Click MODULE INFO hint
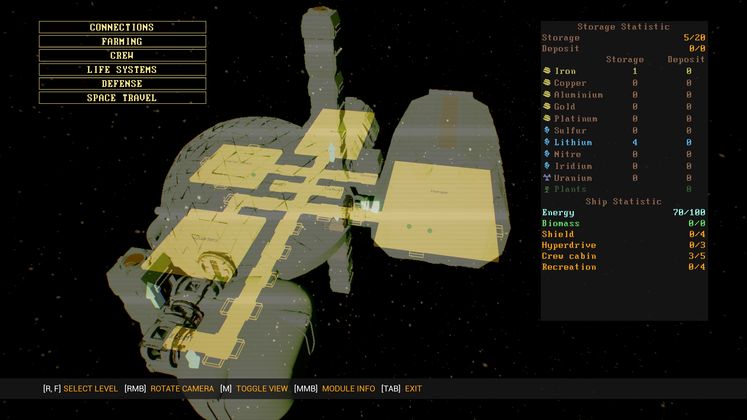 (x=348, y=389)
